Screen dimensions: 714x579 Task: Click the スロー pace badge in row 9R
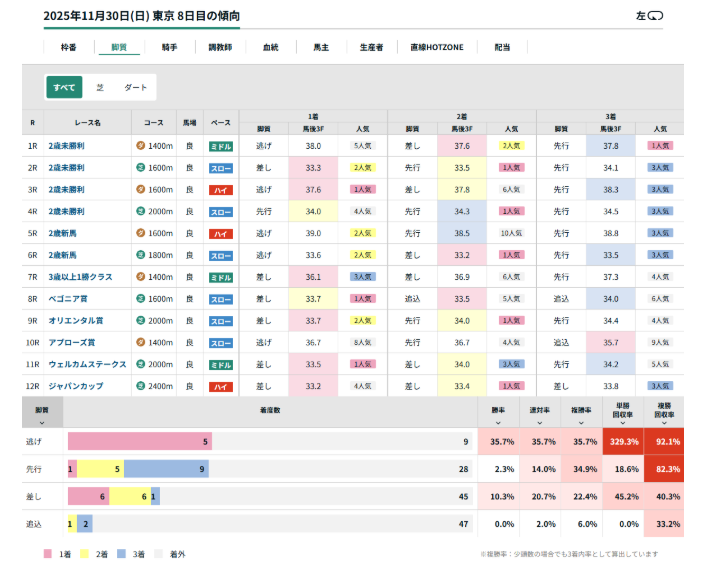tap(221, 321)
